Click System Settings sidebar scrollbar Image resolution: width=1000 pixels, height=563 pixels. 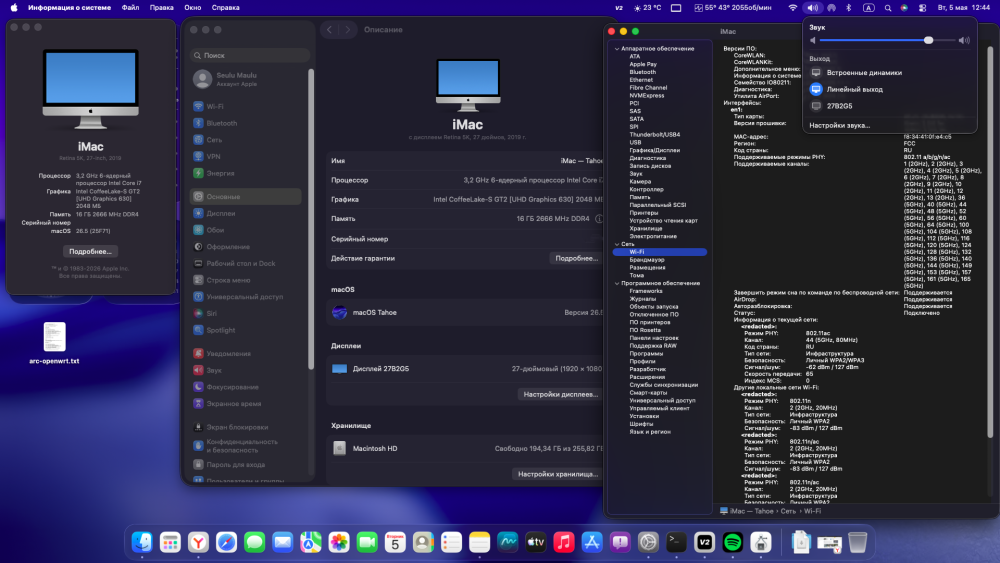(311, 219)
